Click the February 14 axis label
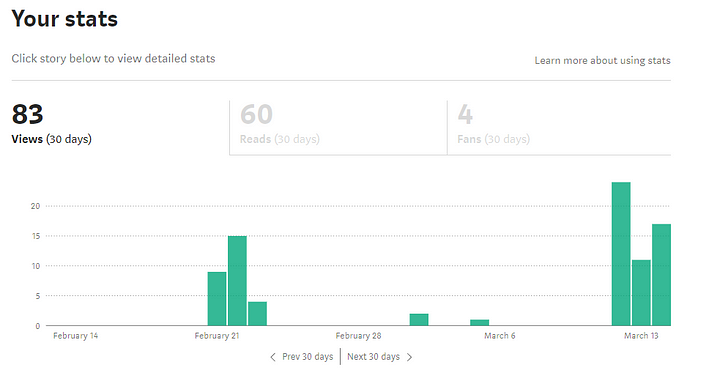The height and width of the screenshot is (387, 720). (75, 336)
